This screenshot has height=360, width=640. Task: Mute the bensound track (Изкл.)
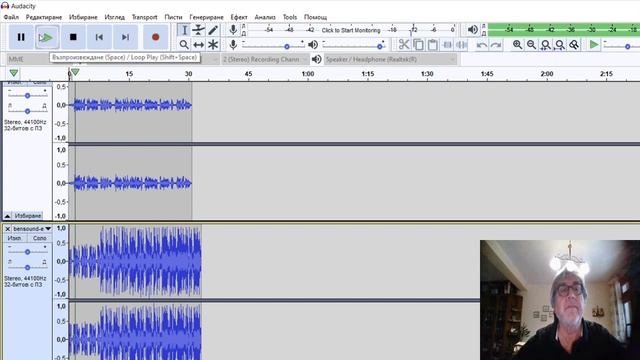point(15,238)
